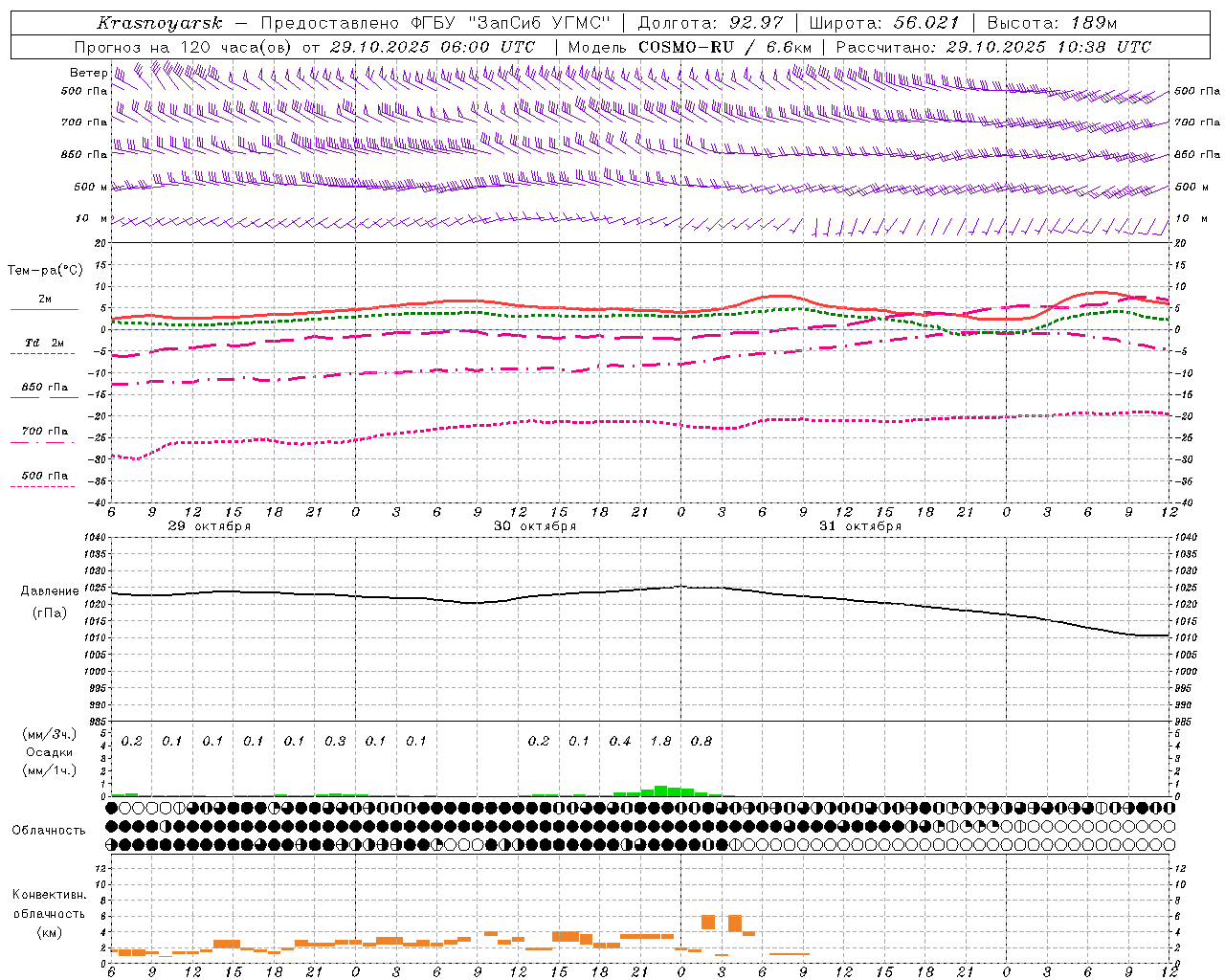The width and height of the screenshot is (1225, 980).
Task: Click the '30 октября' date label
Action: 534,526
